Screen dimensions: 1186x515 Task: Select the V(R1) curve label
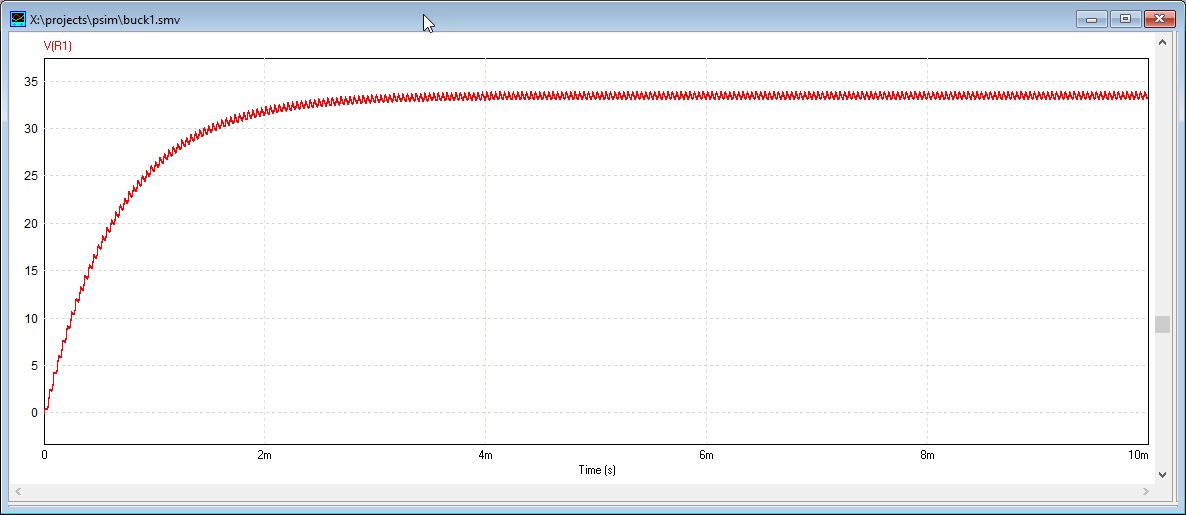pyautogui.click(x=57, y=46)
